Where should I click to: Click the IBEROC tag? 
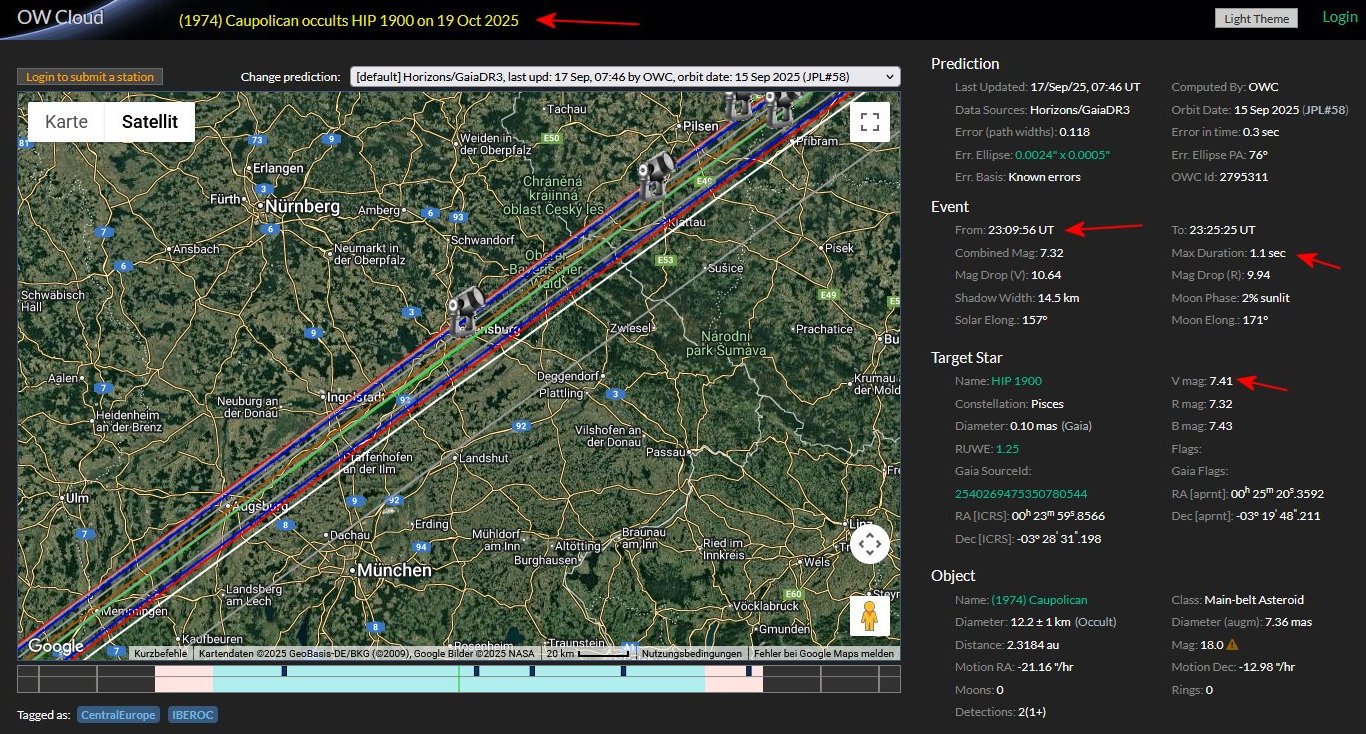[193, 715]
